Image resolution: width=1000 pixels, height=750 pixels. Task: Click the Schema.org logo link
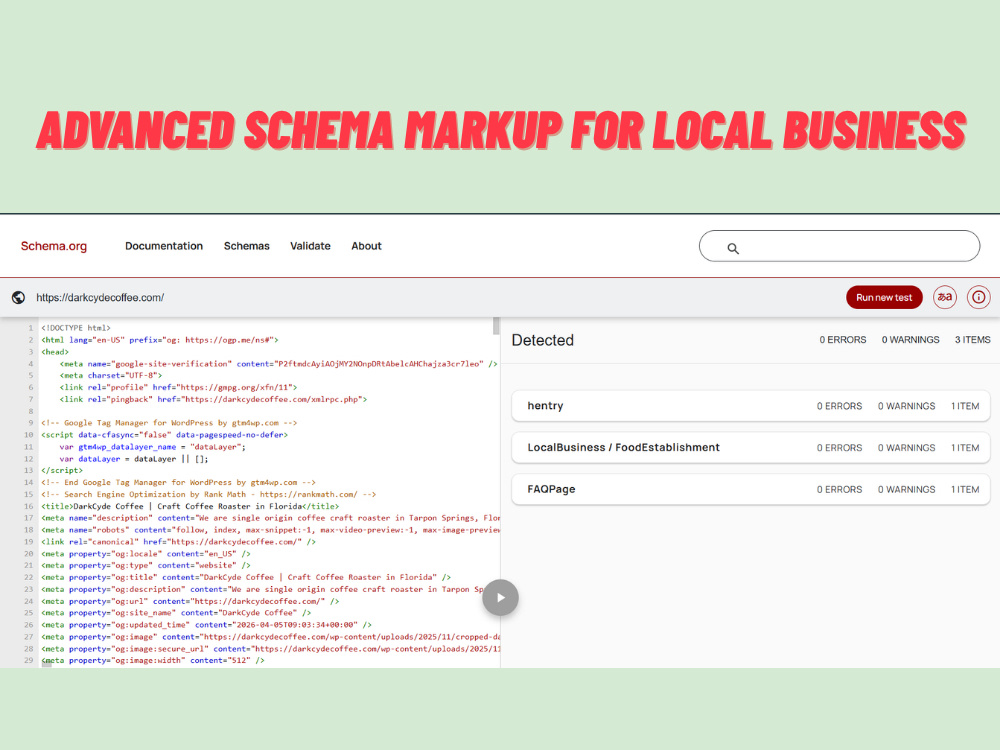click(x=54, y=246)
